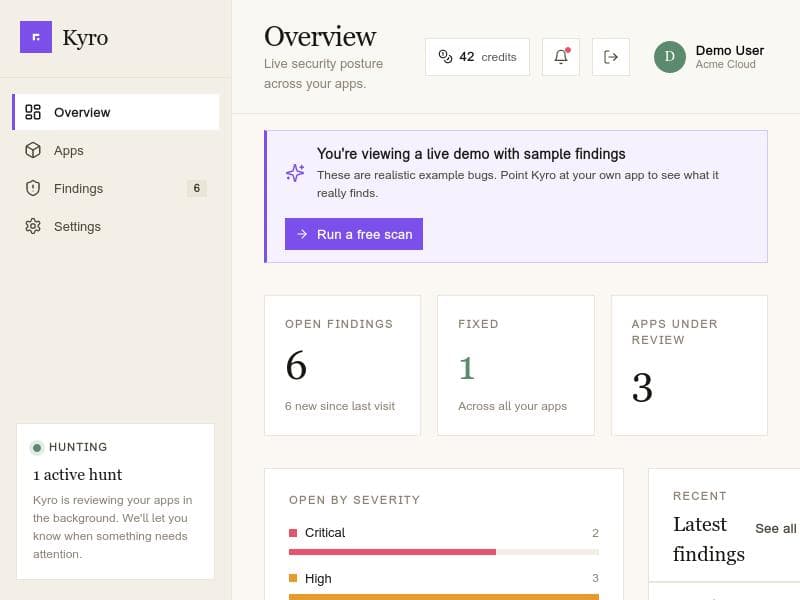Click the 'Latest findings' heading

pos(709,539)
